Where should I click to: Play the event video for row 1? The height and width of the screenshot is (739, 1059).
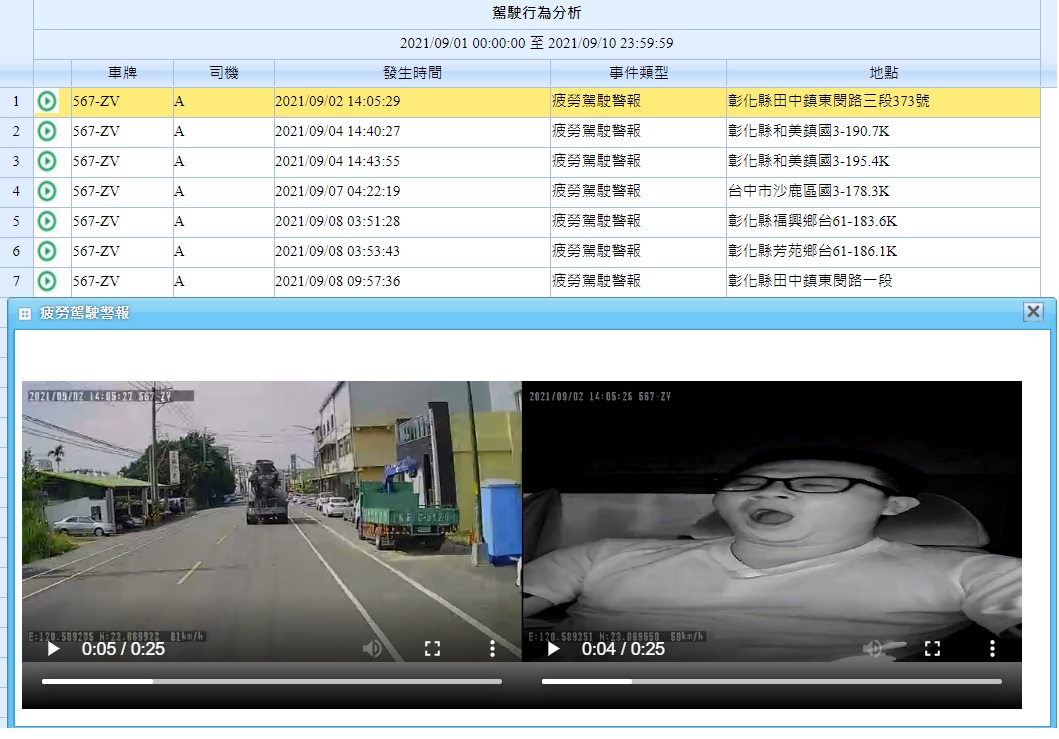click(47, 101)
